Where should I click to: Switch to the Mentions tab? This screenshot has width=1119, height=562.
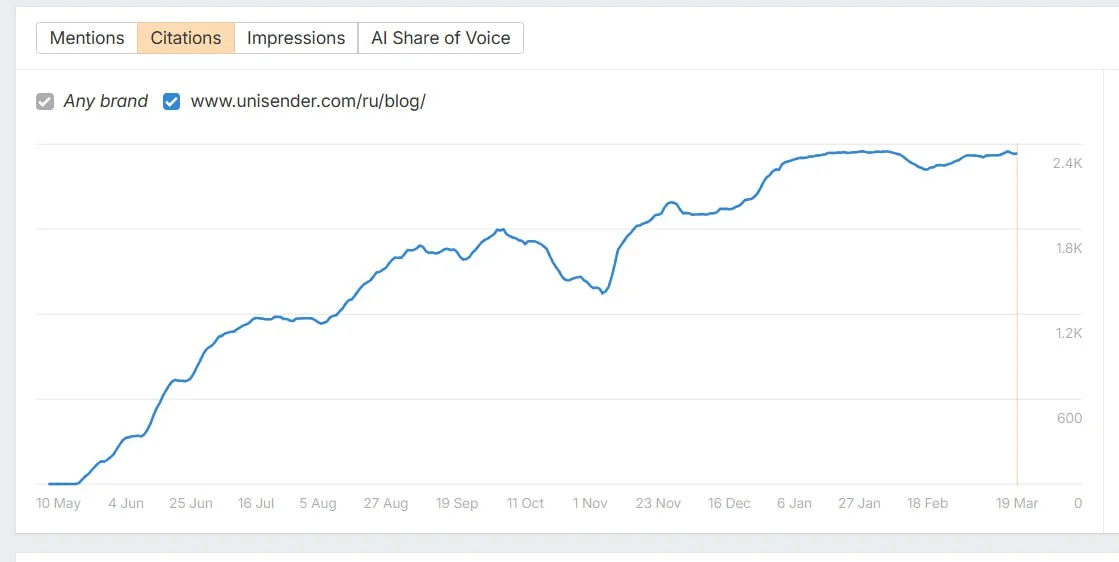87,38
